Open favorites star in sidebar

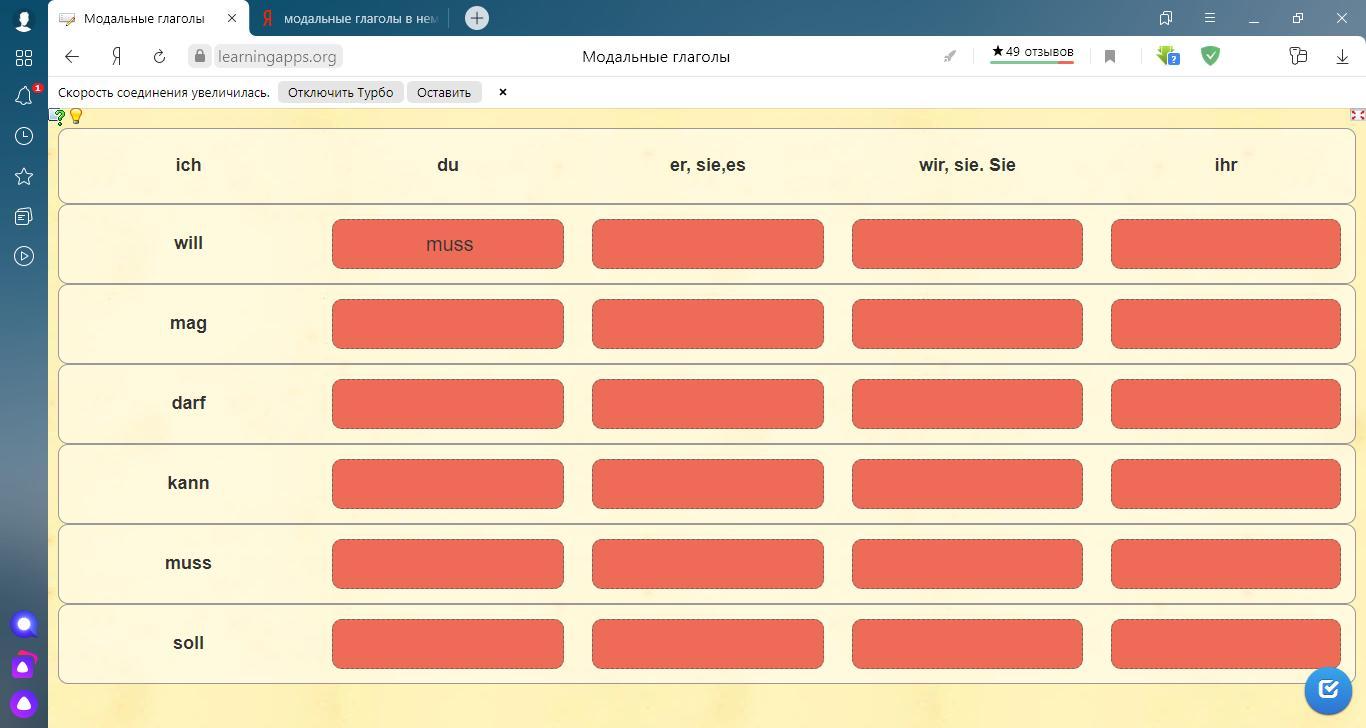click(x=24, y=176)
